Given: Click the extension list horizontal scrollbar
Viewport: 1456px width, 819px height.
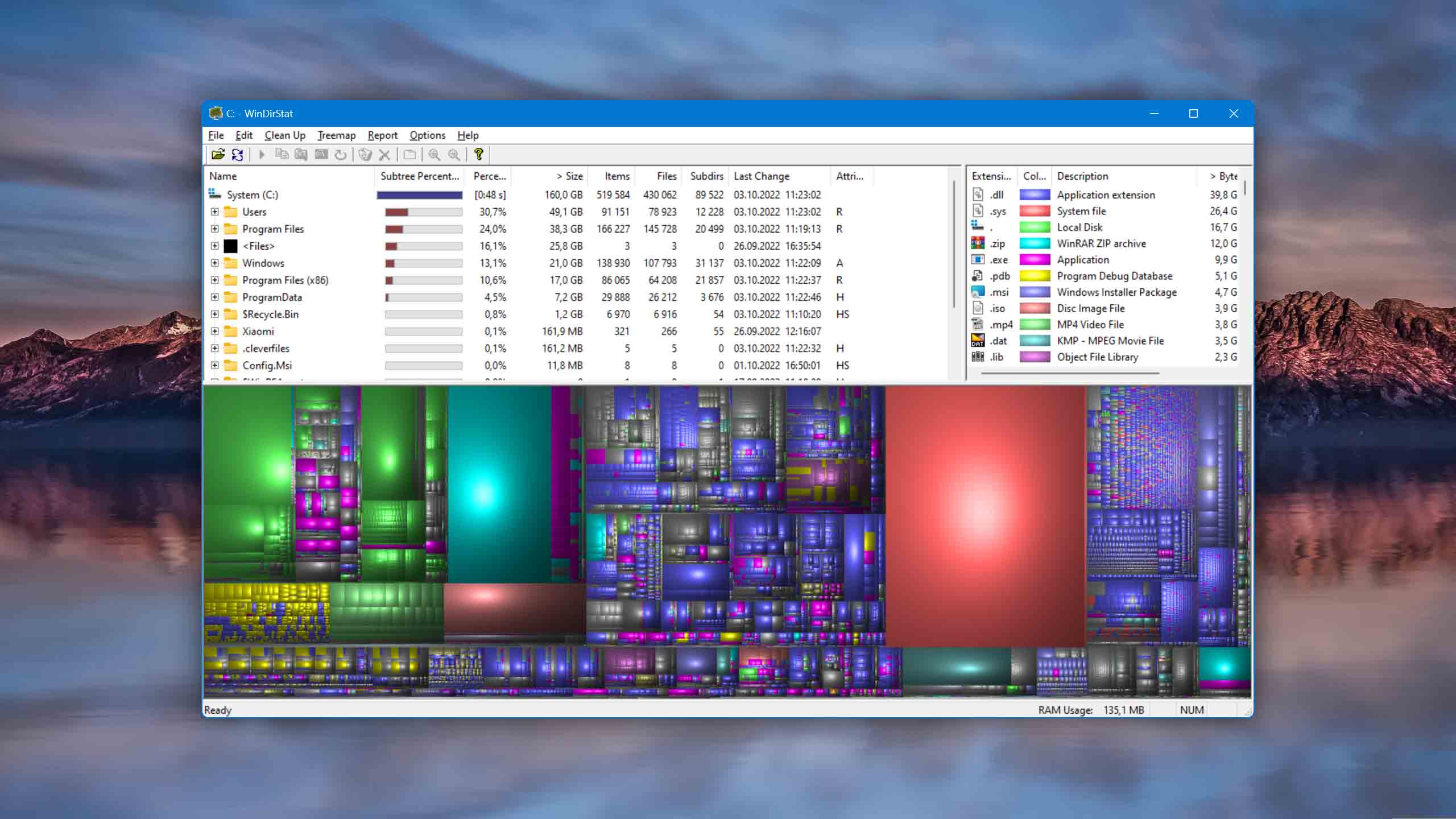Looking at the screenshot, I should click(1070, 373).
